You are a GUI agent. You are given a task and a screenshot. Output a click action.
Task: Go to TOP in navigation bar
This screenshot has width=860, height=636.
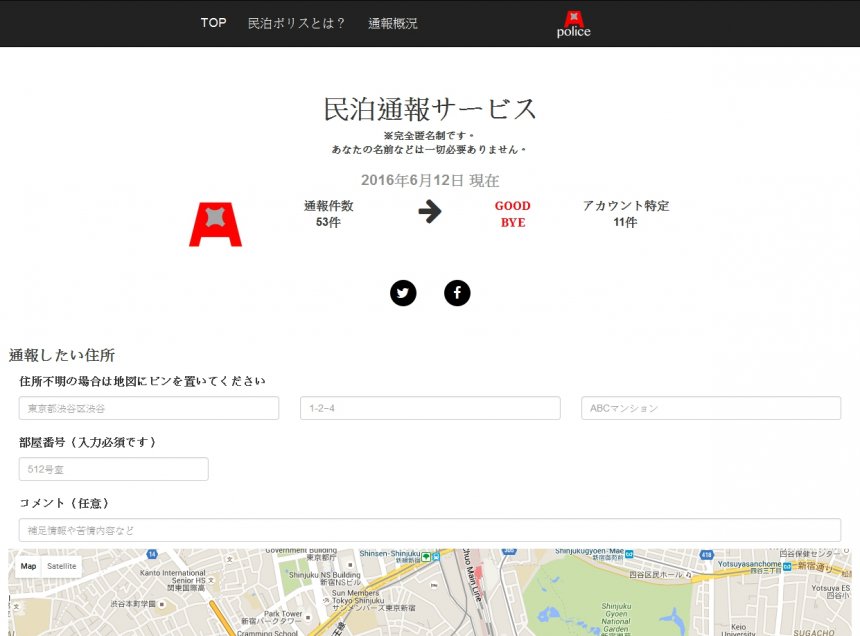(x=213, y=23)
